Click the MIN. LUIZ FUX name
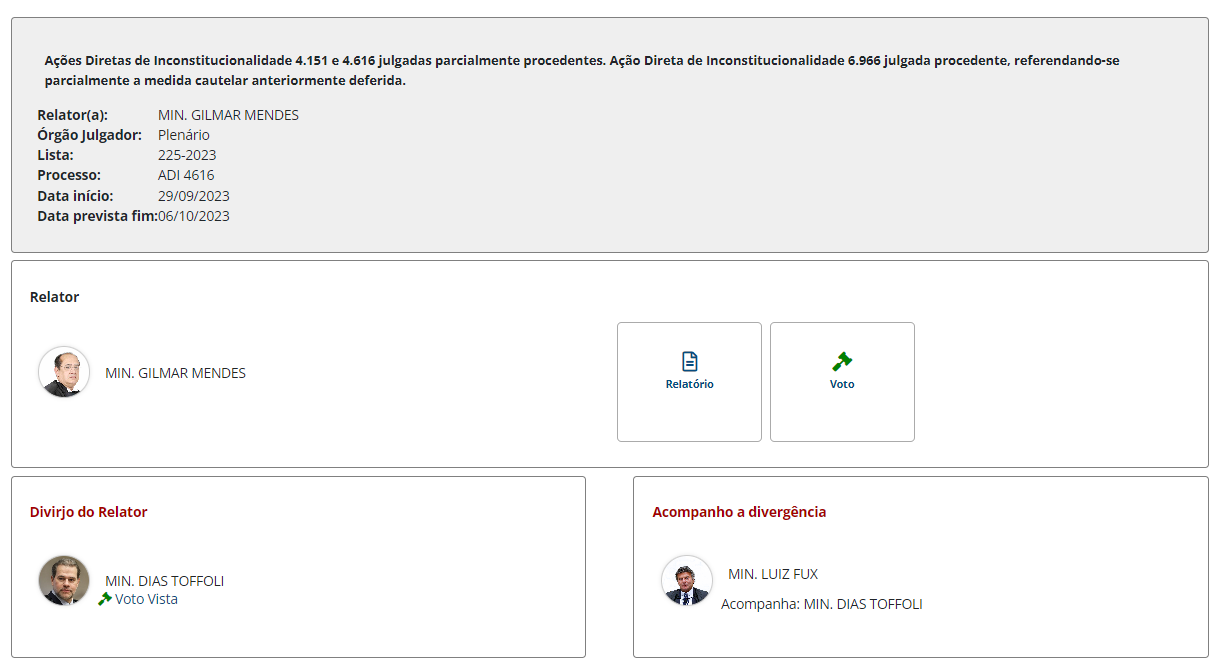The height and width of the screenshot is (668, 1219). [773, 574]
